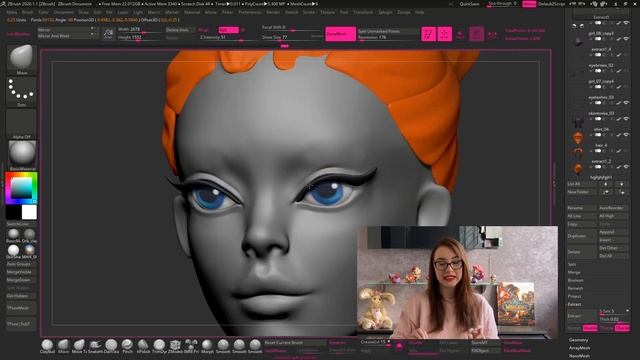Open the BasicMaterial material selector
The height and width of the screenshot is (360, 640).
point(22,156)
